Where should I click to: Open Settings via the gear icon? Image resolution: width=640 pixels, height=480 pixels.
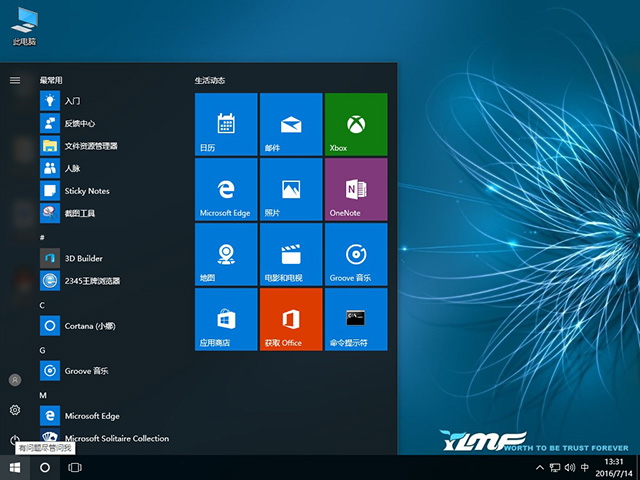pos(15,410)
